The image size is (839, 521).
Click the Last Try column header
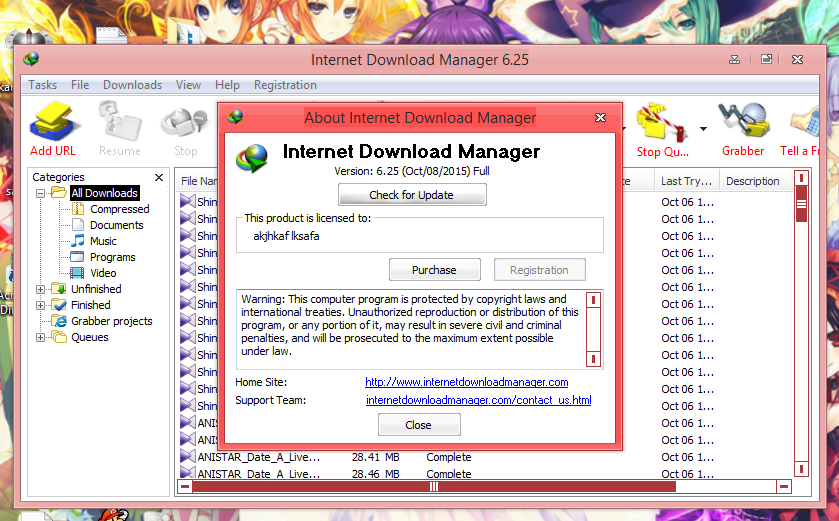pos(687,181)
